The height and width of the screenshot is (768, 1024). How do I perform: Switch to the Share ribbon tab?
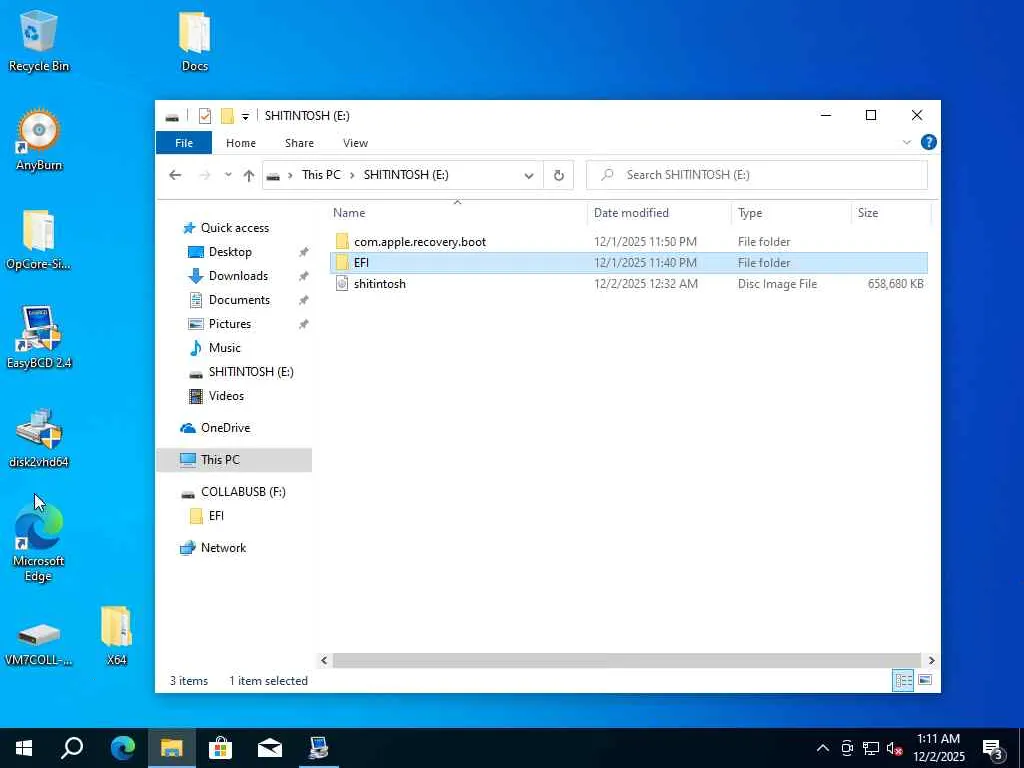[299, 143]
